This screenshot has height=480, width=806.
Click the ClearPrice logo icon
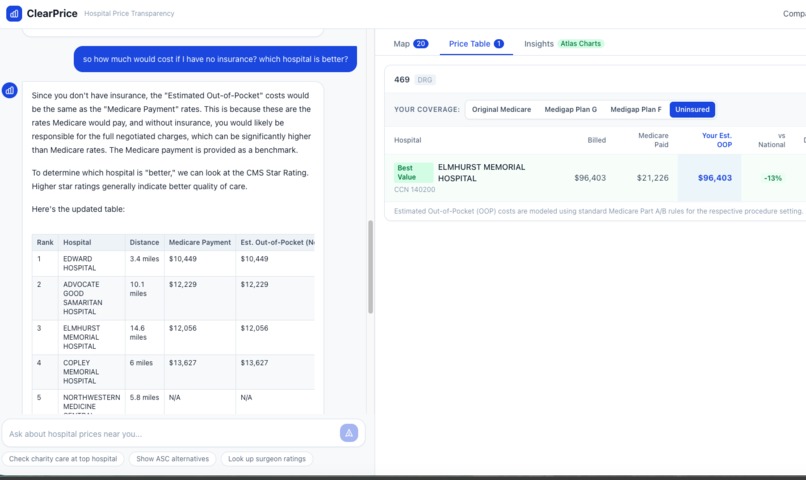tap(14, 13)
